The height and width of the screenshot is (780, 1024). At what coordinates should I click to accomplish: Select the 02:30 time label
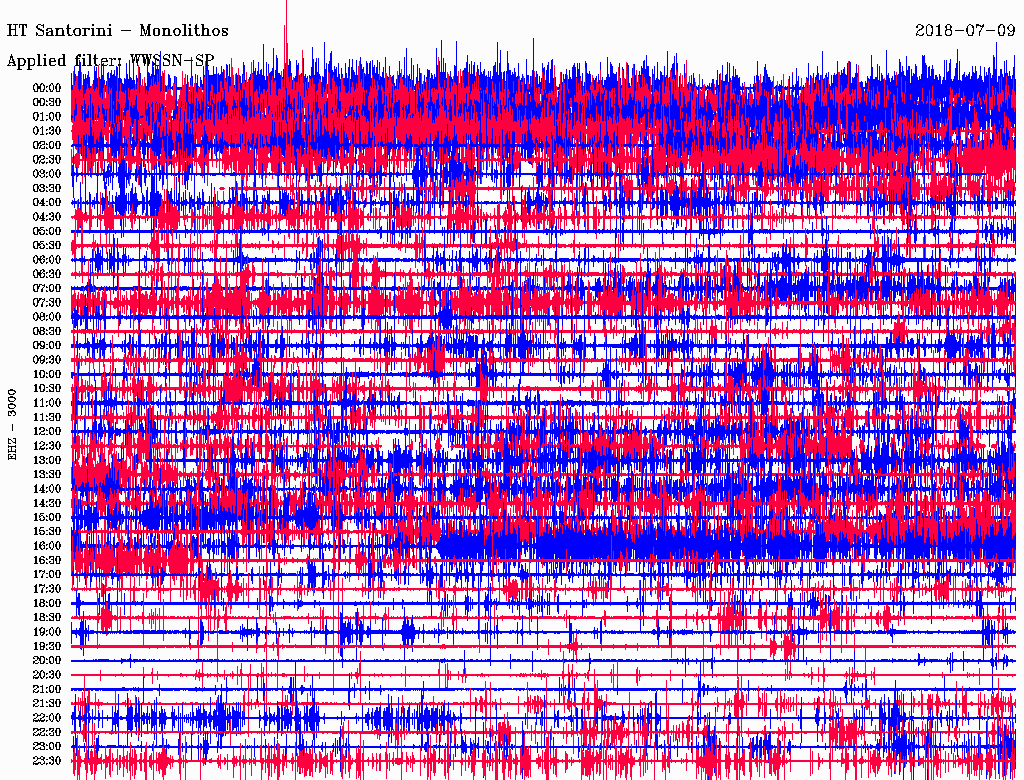coord(47,160)
